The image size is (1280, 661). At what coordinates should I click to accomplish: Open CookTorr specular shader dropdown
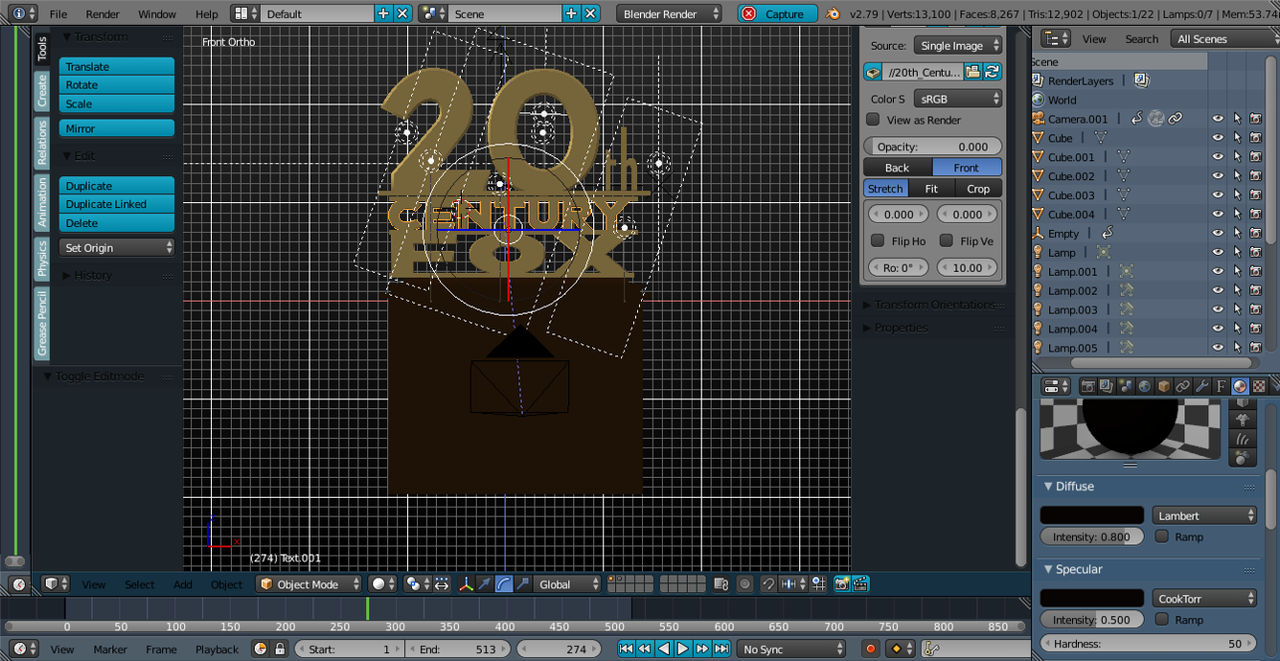(x=1204, y=598)
